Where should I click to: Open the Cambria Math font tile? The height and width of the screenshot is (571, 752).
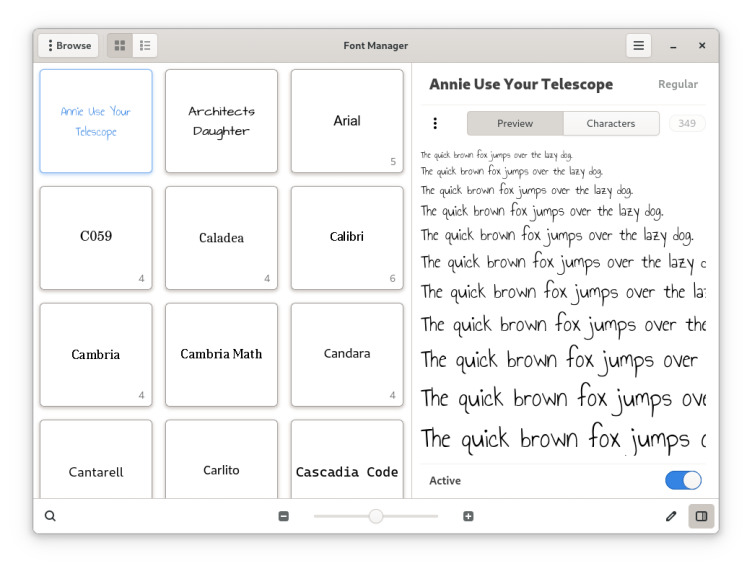221,354
